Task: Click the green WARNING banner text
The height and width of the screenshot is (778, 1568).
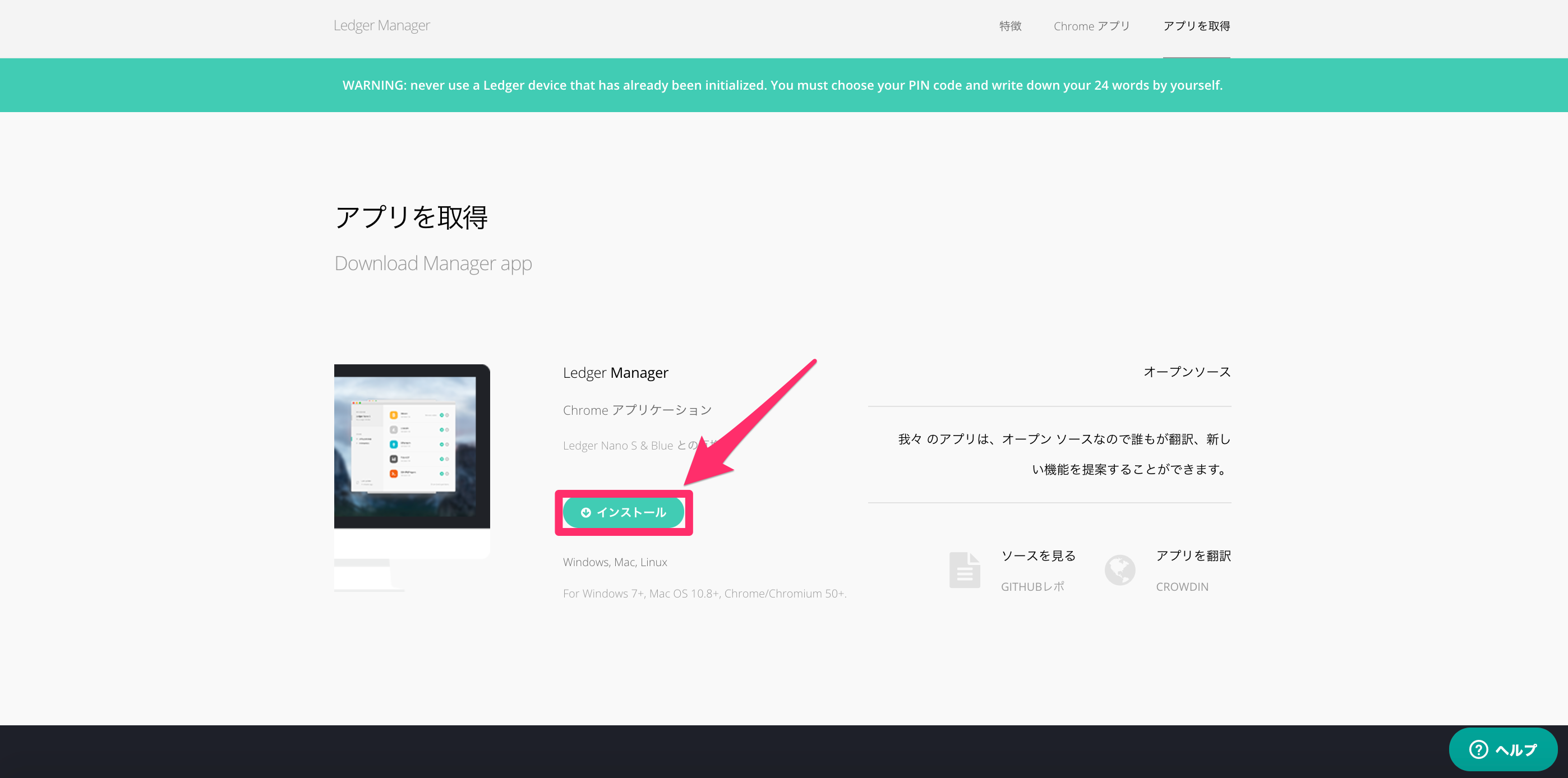Action: (x=782, y=85)
